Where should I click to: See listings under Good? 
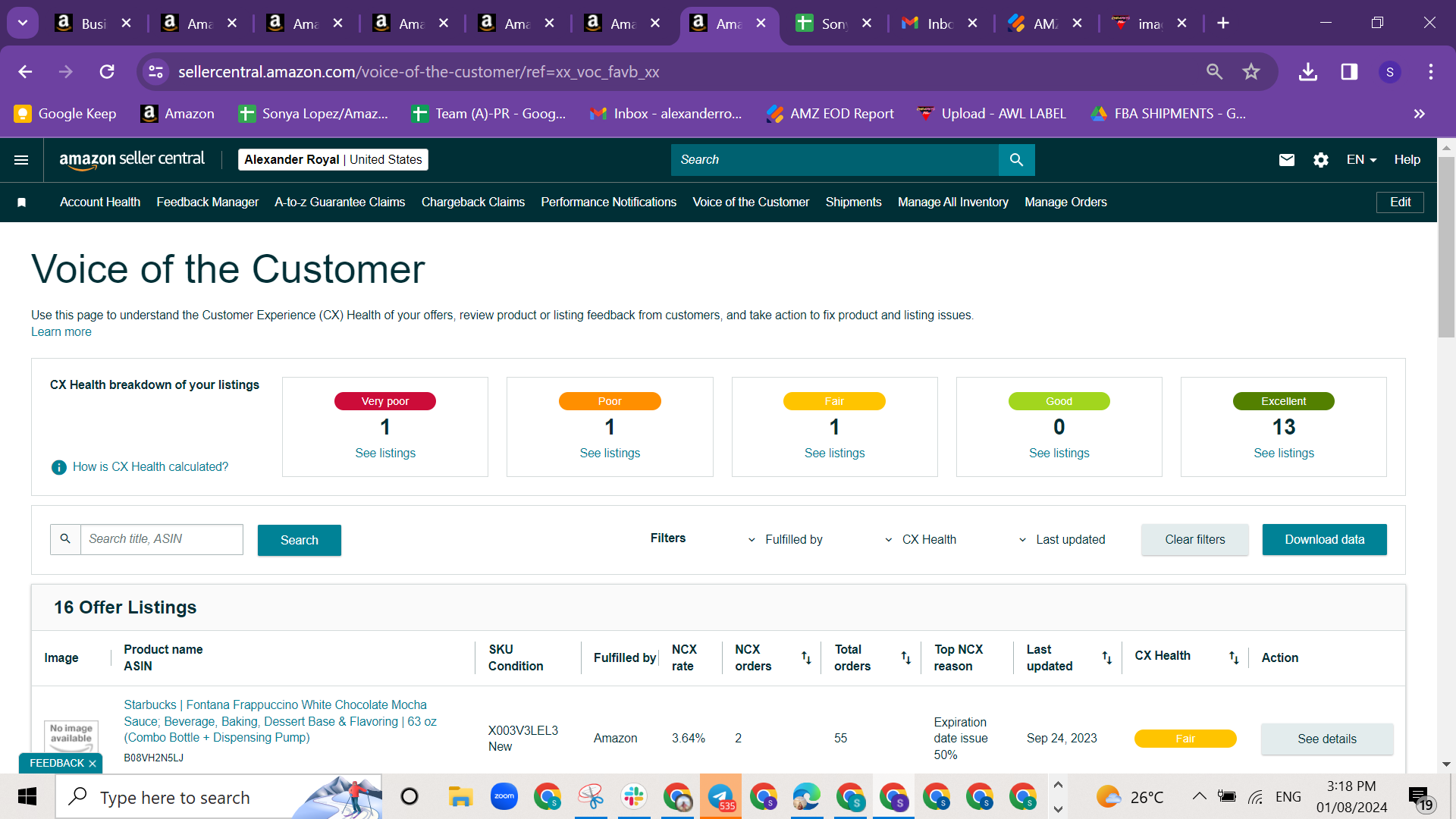coord(1059,453)
